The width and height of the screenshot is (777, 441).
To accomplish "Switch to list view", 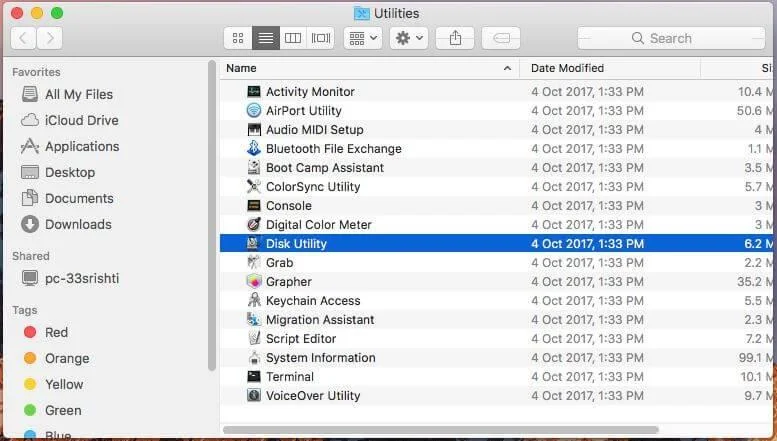I will (266, 38).
